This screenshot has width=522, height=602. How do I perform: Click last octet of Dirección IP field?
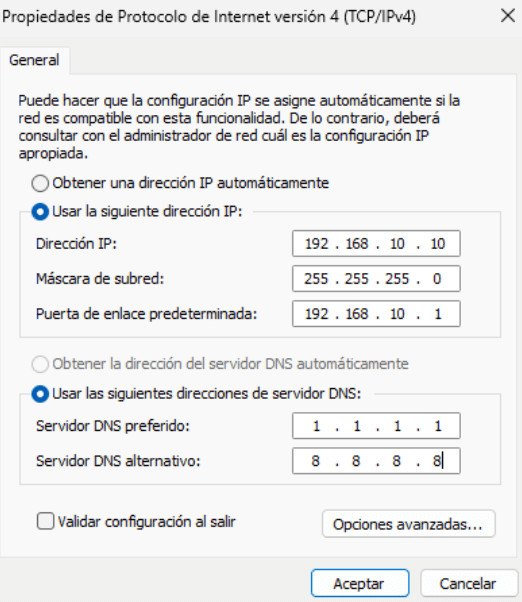tap(438, 244)
